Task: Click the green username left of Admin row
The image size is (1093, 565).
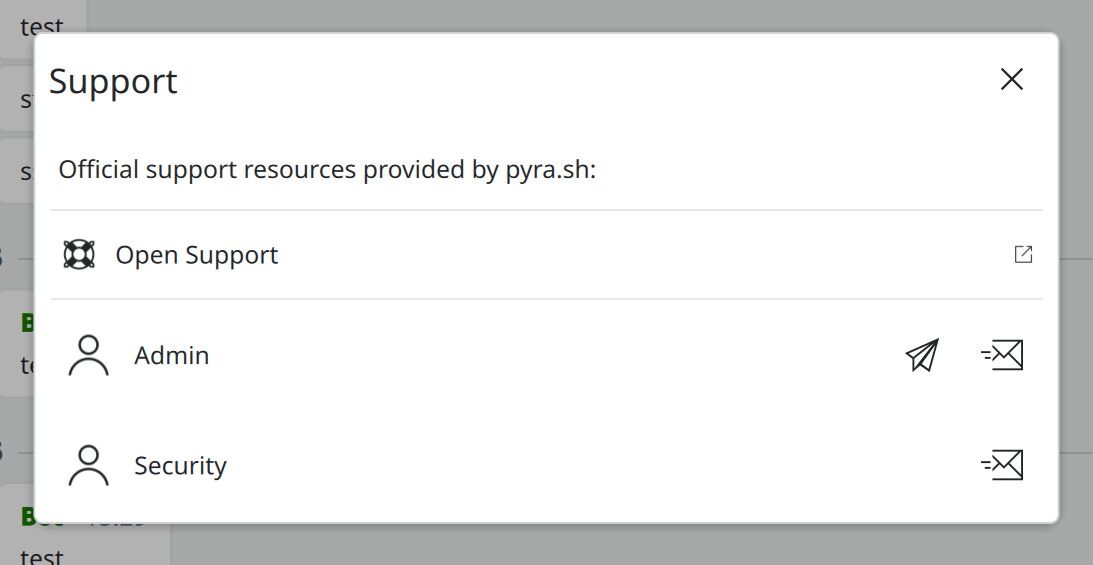Action: (27, 322)
